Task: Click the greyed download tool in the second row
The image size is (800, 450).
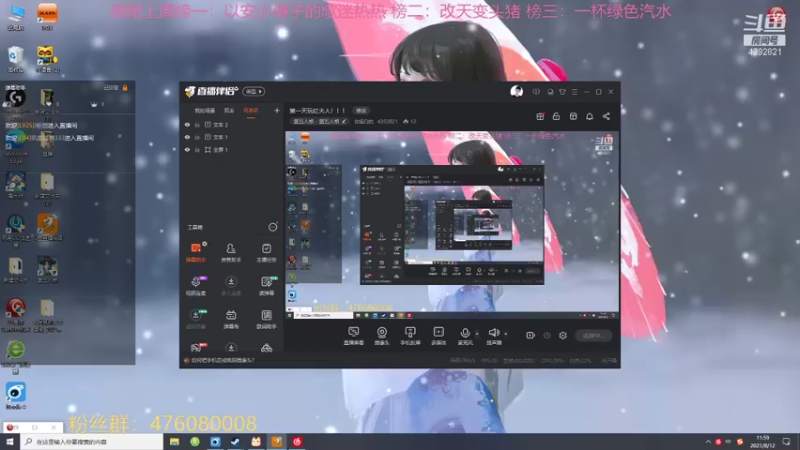Action: (x=231, y=286)
